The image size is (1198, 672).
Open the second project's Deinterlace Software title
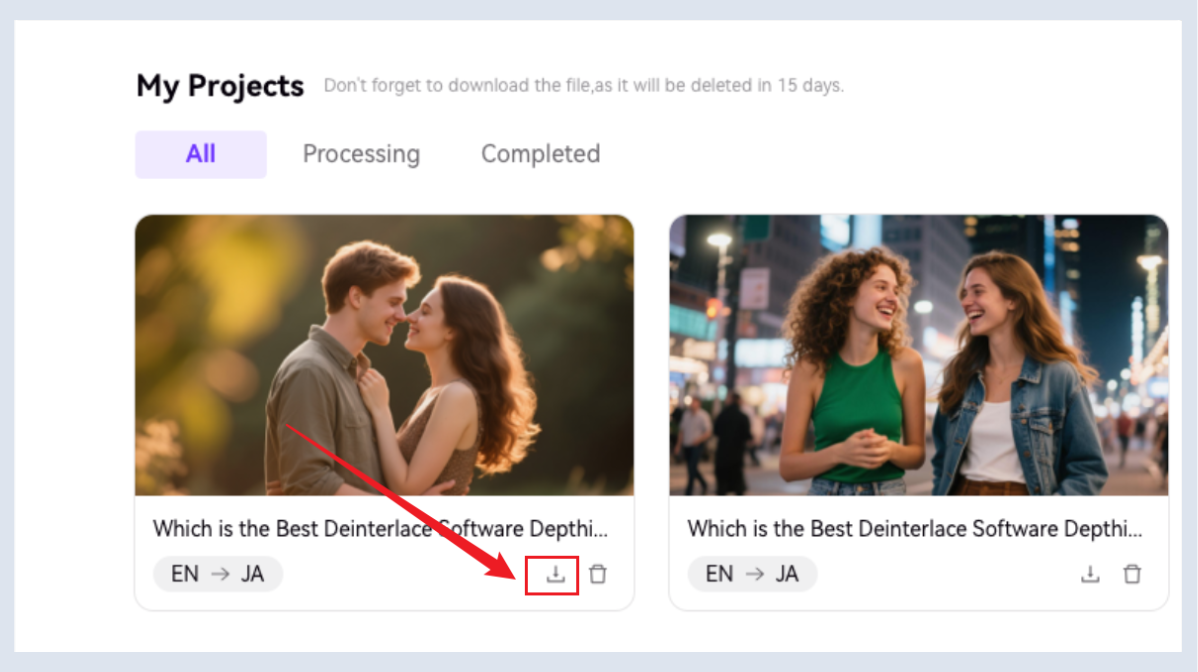tap(914, 528)
